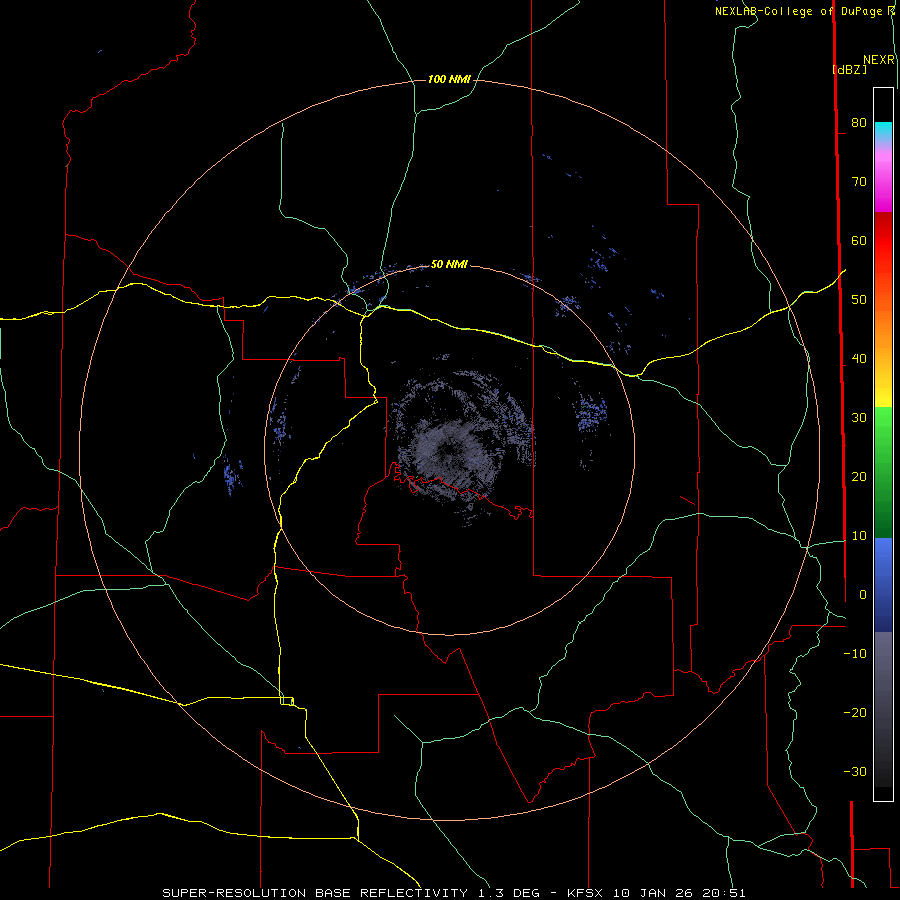900x900 pixels.
Task: Click the NEXLAB-College of DuPage credit text
Action: pyautogui.click(x=798, y=11)
